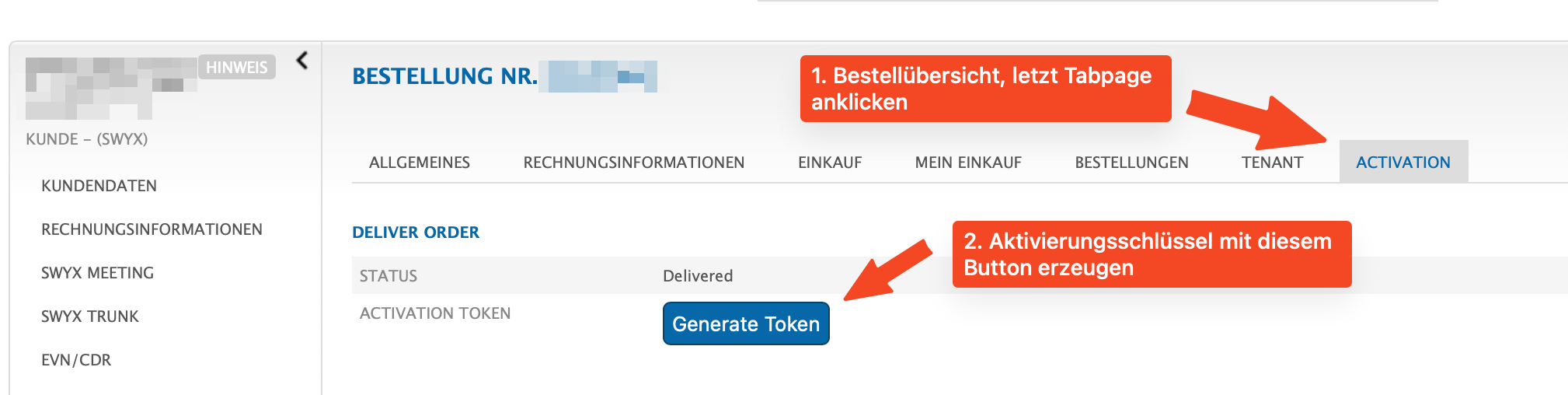Collapse the sidebar using the chevron arrow

click(302, 61)
